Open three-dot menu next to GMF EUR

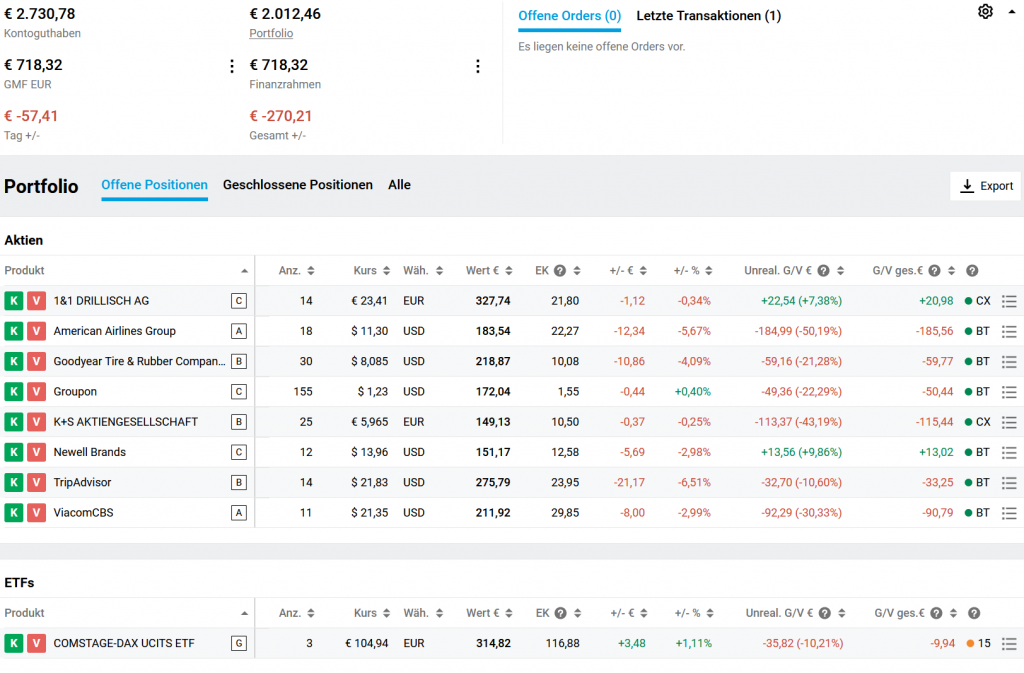click(232, 66)
